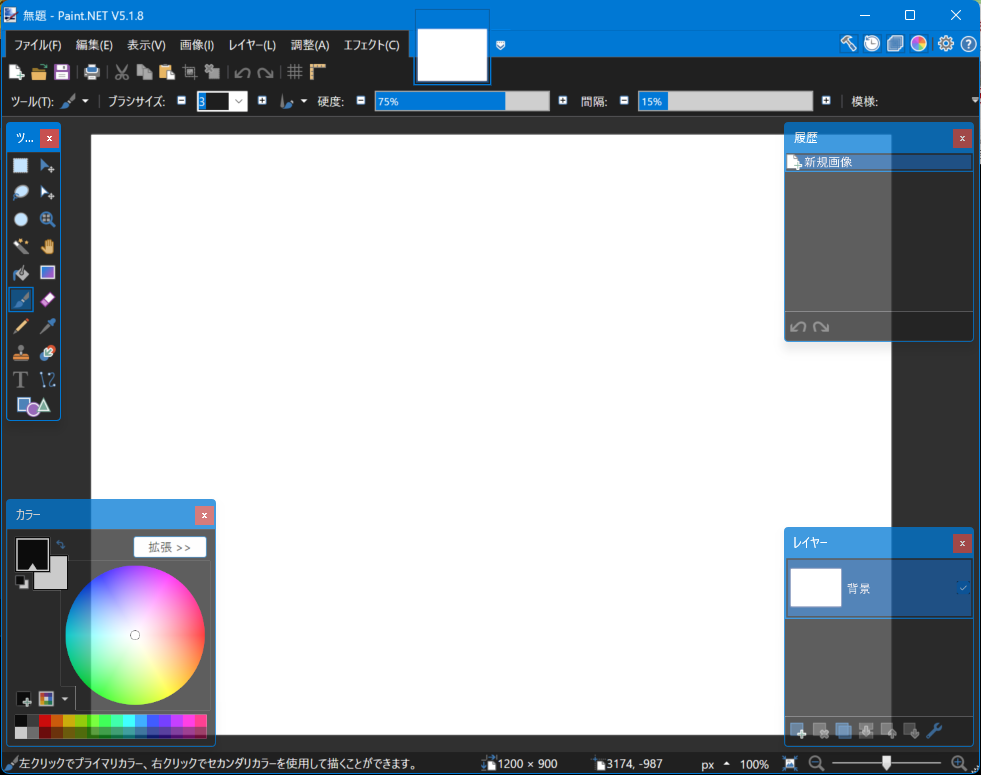Open the 調整(A) menu
981x775 pixels.
click(310, 45)
